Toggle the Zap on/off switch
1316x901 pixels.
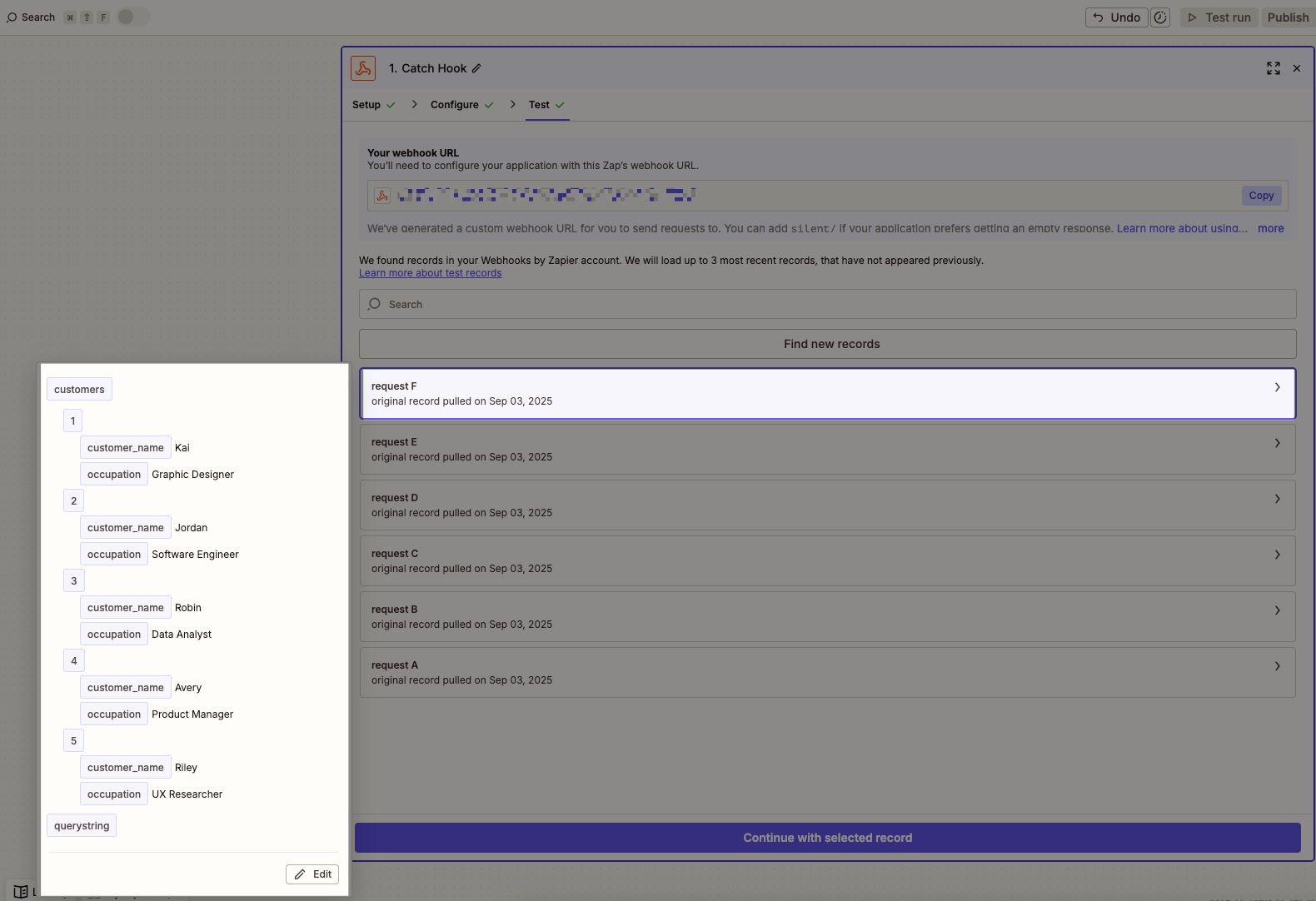tap(132, 17)
